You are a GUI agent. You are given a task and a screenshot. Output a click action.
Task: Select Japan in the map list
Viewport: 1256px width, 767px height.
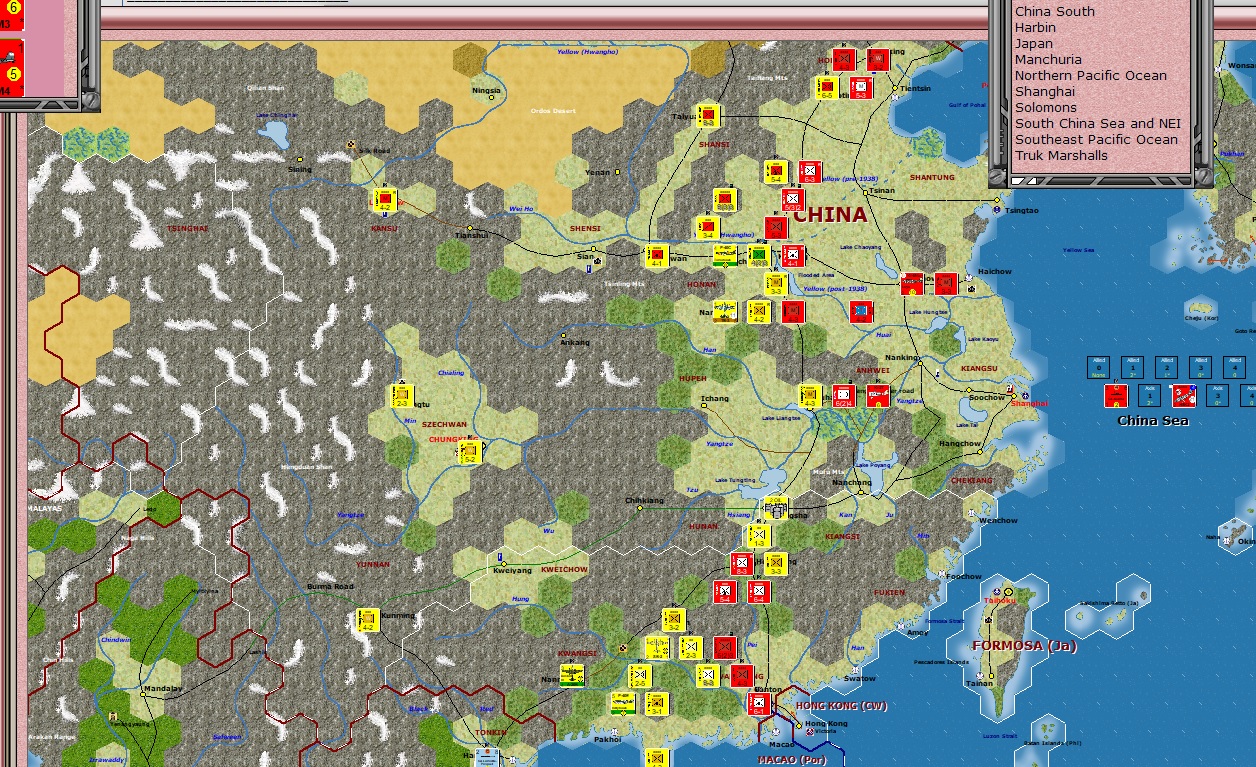coord(1034,44)
